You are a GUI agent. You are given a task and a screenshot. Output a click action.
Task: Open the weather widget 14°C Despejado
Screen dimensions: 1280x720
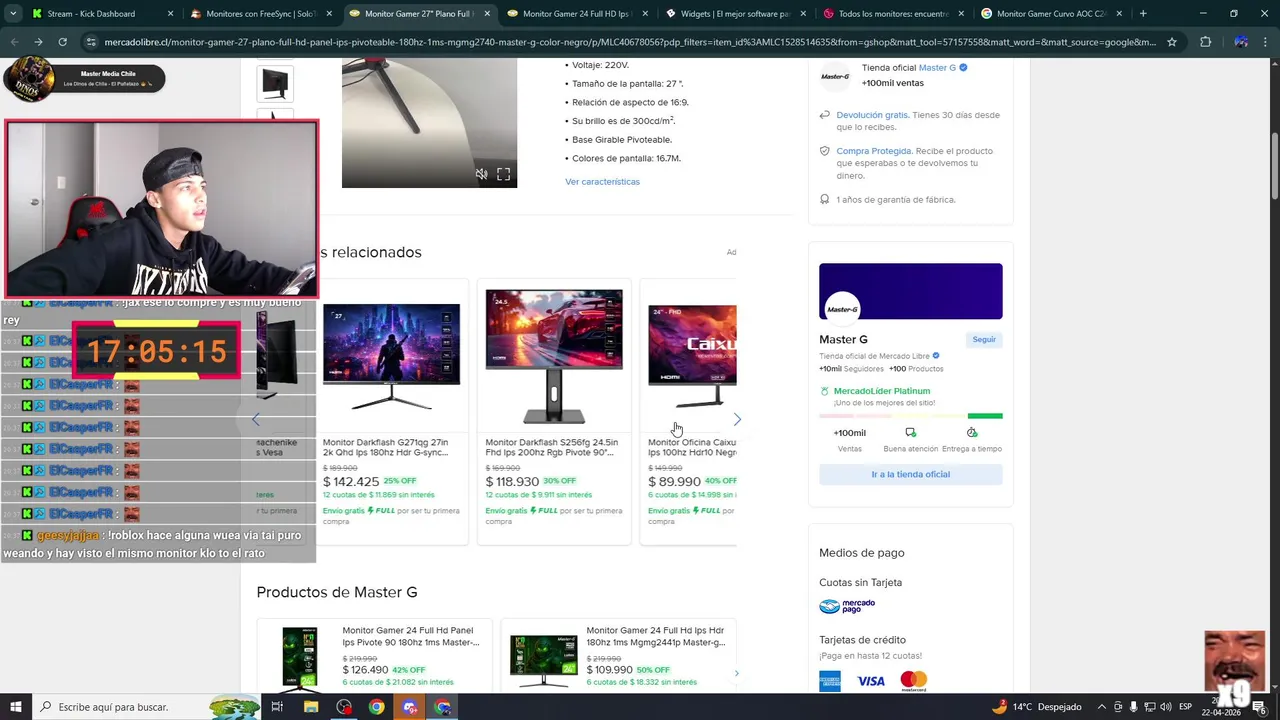1036,707
